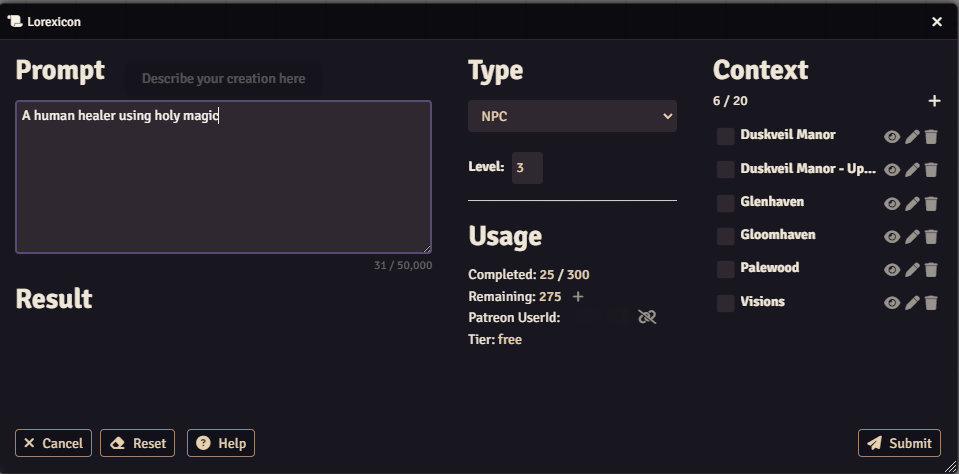Add more remaining usage with plus
This screenshot has height=474, width=959.
[578, 297]
